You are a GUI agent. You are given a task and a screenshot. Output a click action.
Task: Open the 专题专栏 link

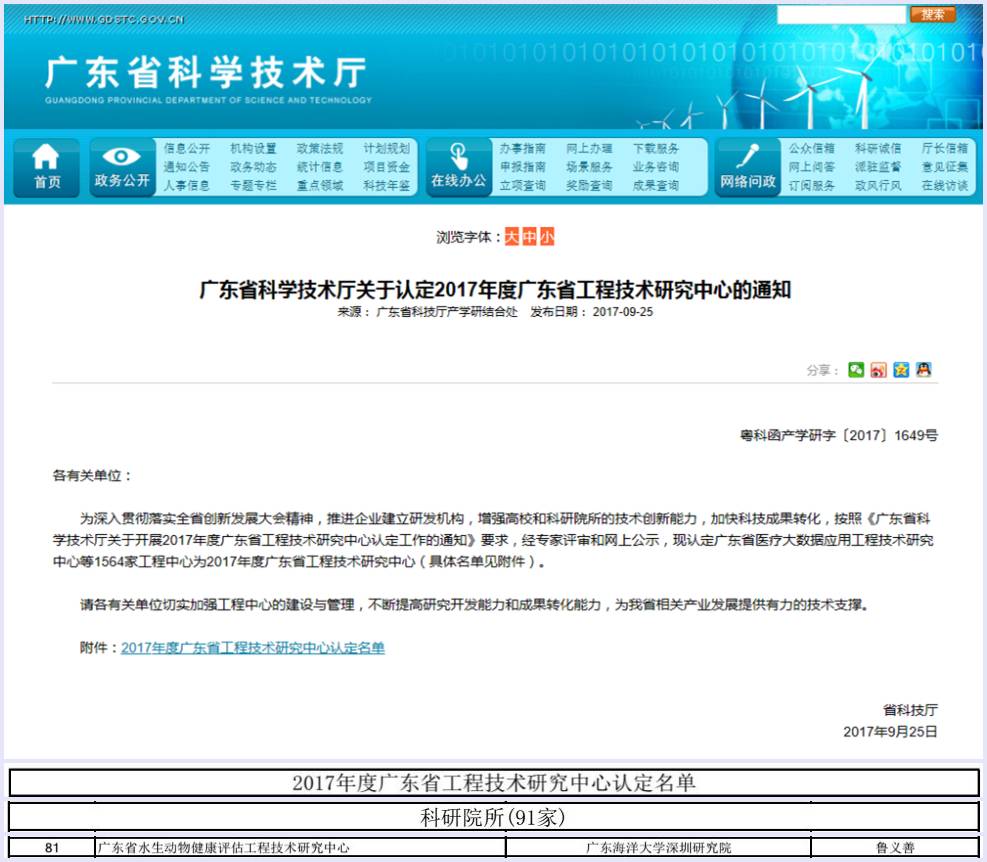253,186
